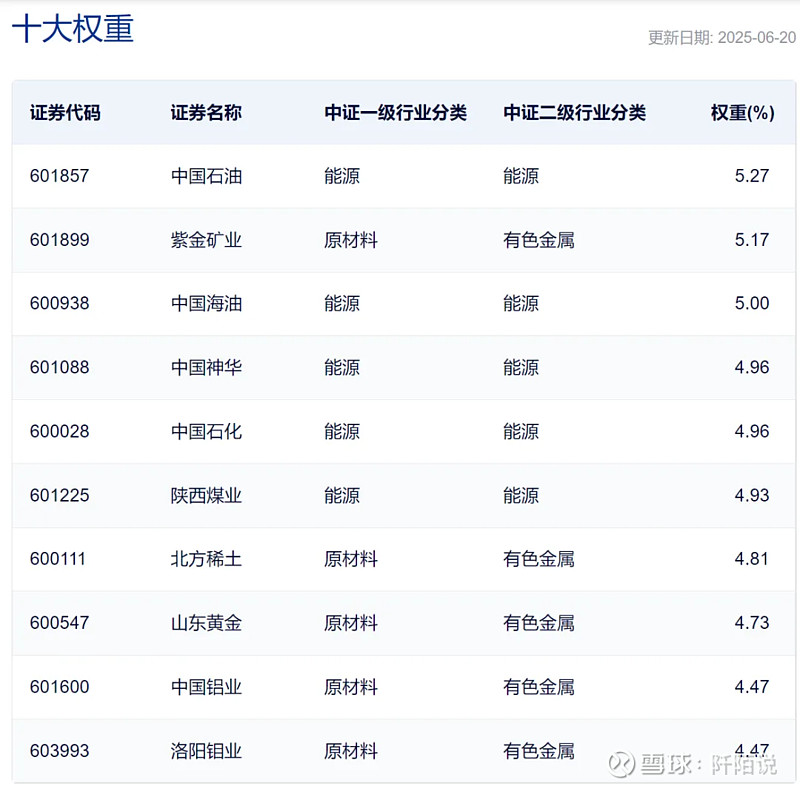Click the weight value 5.27
The width and height of the screenshot is (800, 789).
pos(752,176)
